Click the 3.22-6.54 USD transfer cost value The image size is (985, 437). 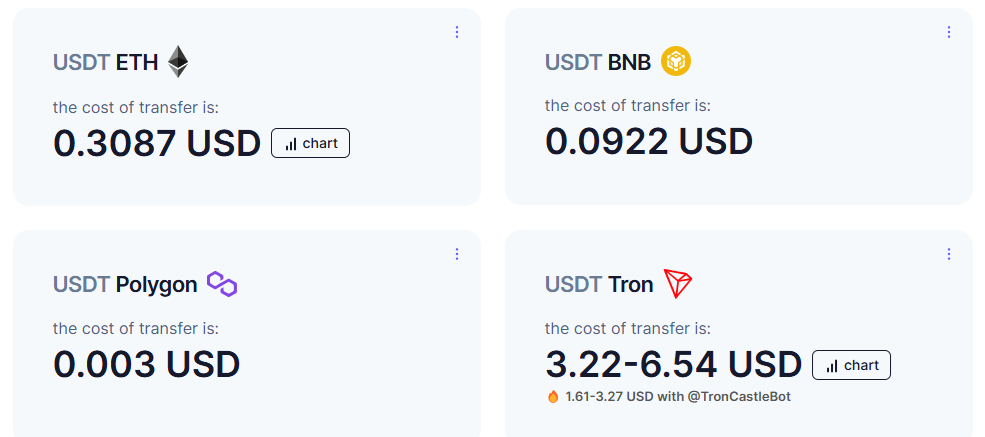click(x=673, y=364)
